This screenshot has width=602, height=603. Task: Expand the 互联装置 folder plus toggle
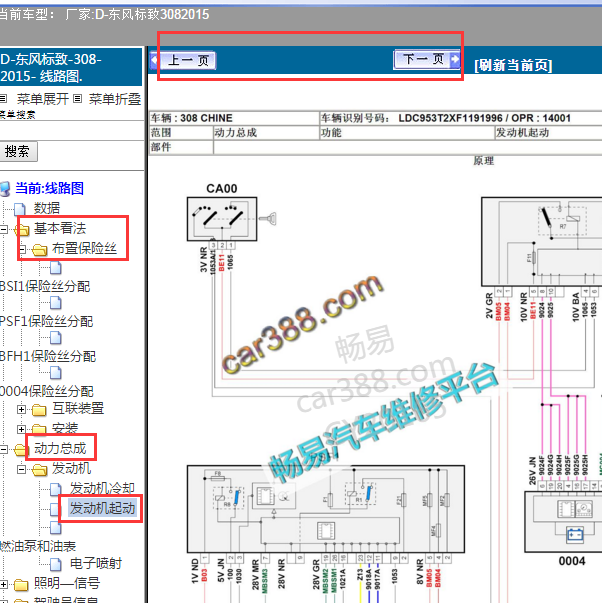point(22,409)
